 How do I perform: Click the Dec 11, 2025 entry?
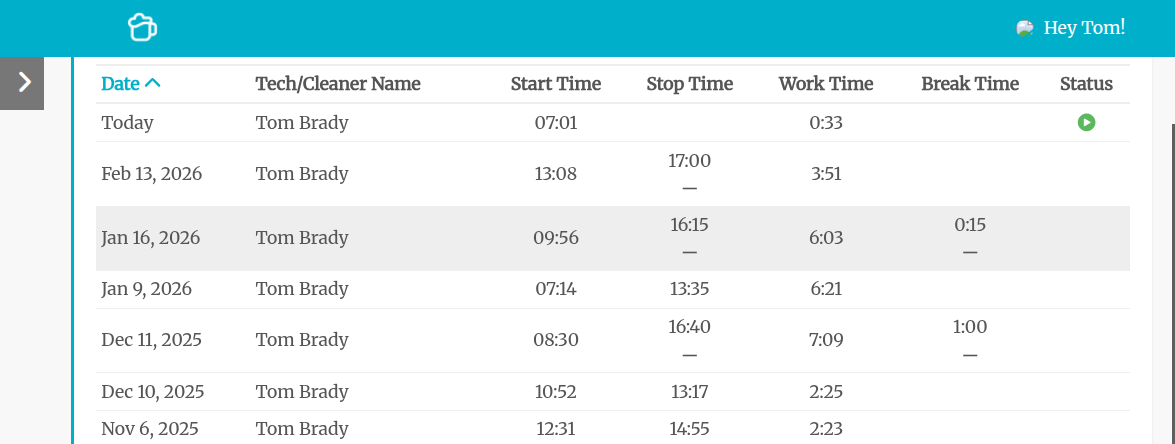pyautogui.click(x=151, y=340)
